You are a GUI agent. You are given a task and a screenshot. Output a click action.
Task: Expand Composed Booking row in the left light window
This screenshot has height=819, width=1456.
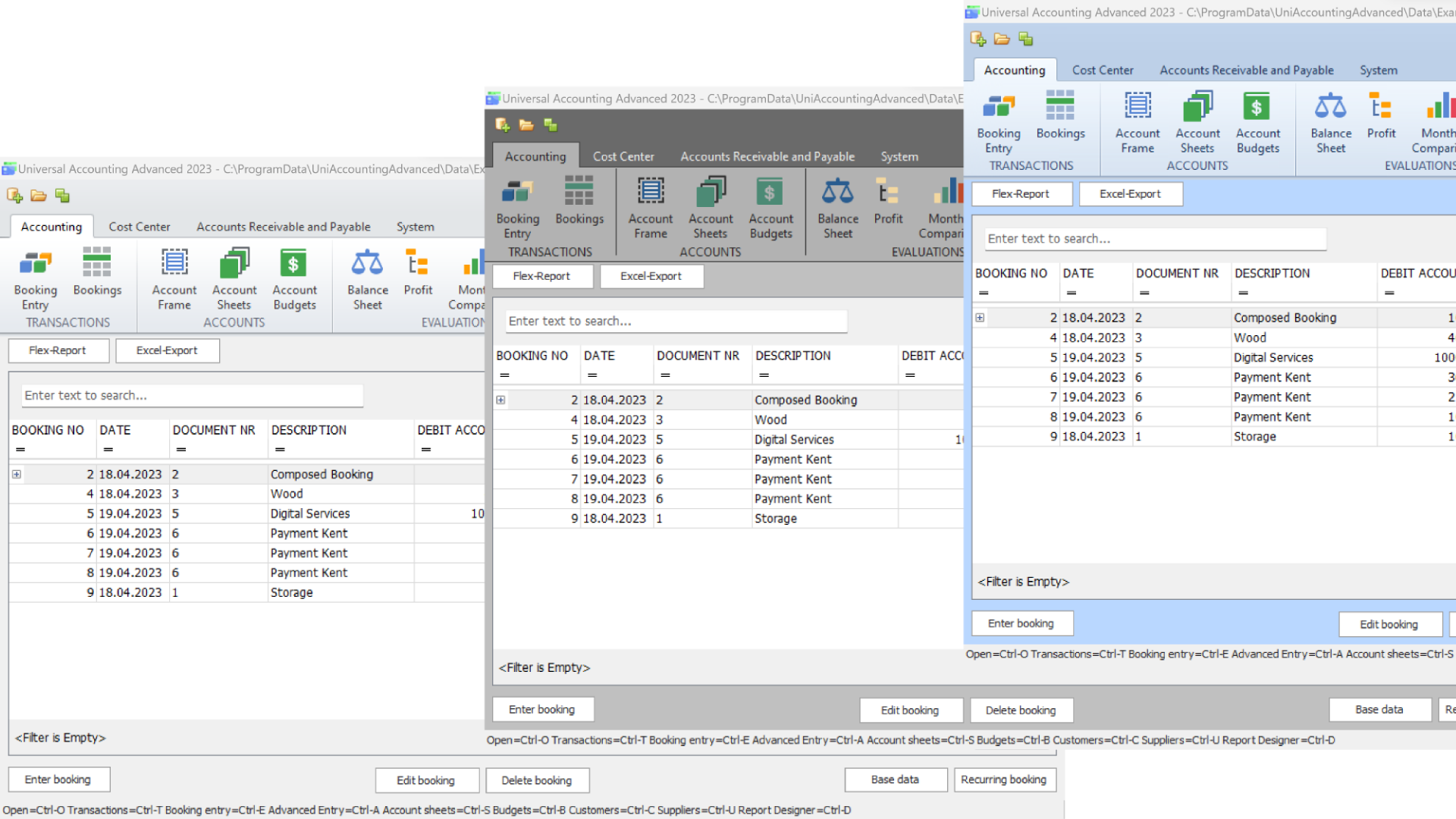tap(17, 475)
